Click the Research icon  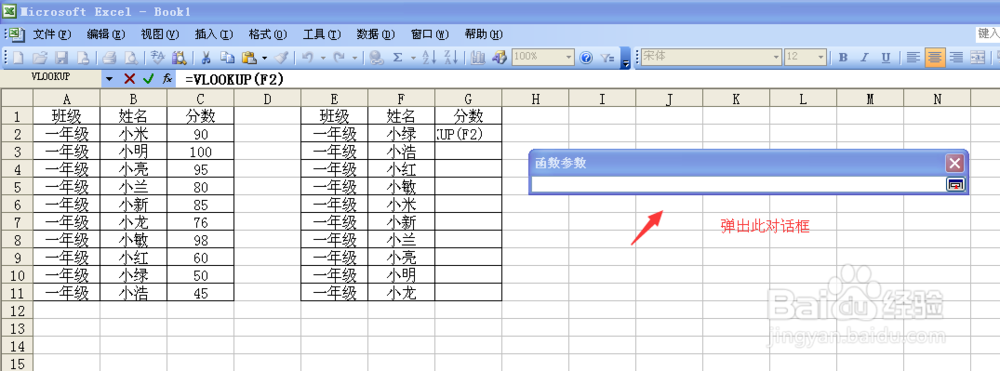179,57
